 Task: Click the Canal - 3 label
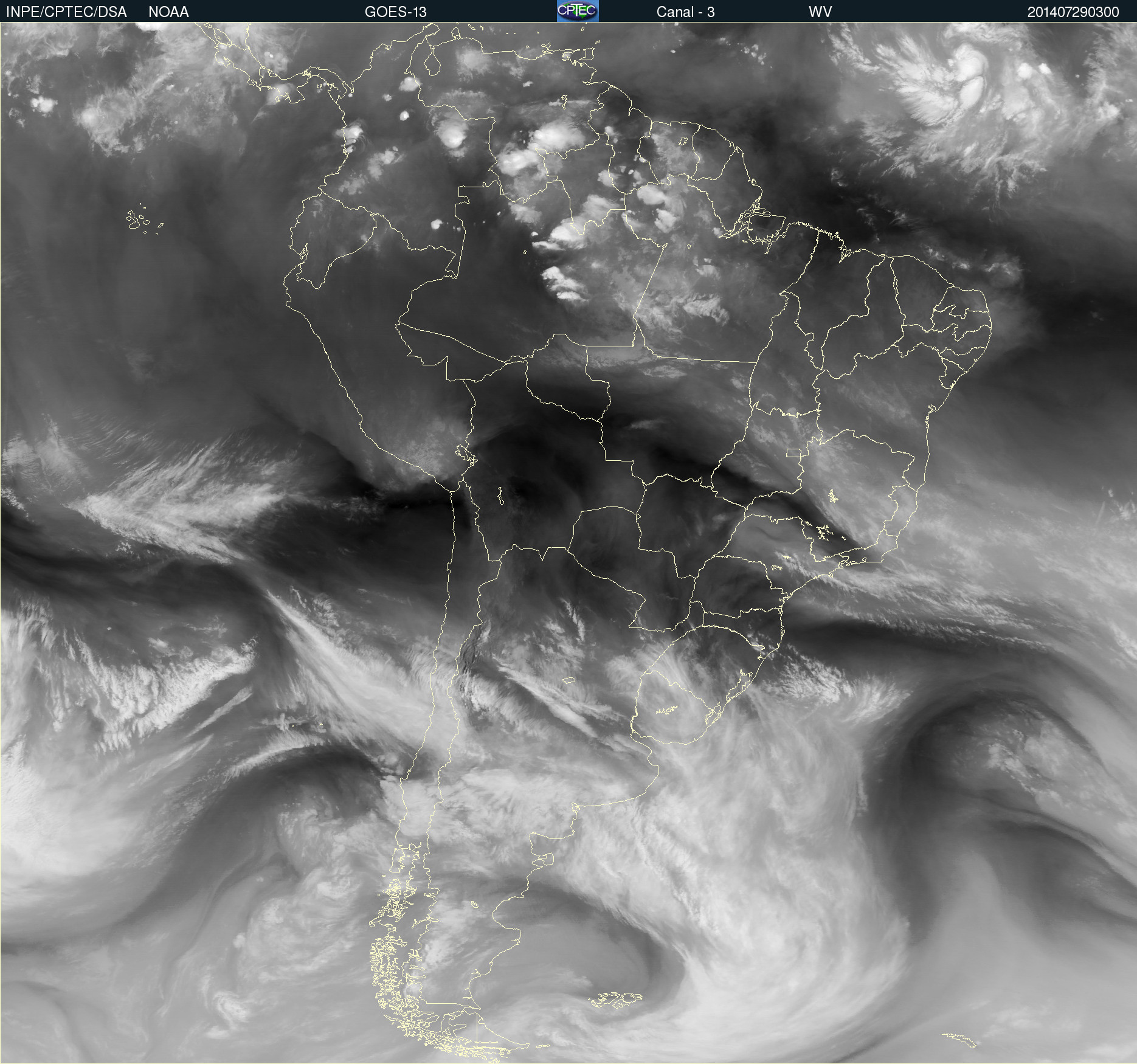point(685,12)
